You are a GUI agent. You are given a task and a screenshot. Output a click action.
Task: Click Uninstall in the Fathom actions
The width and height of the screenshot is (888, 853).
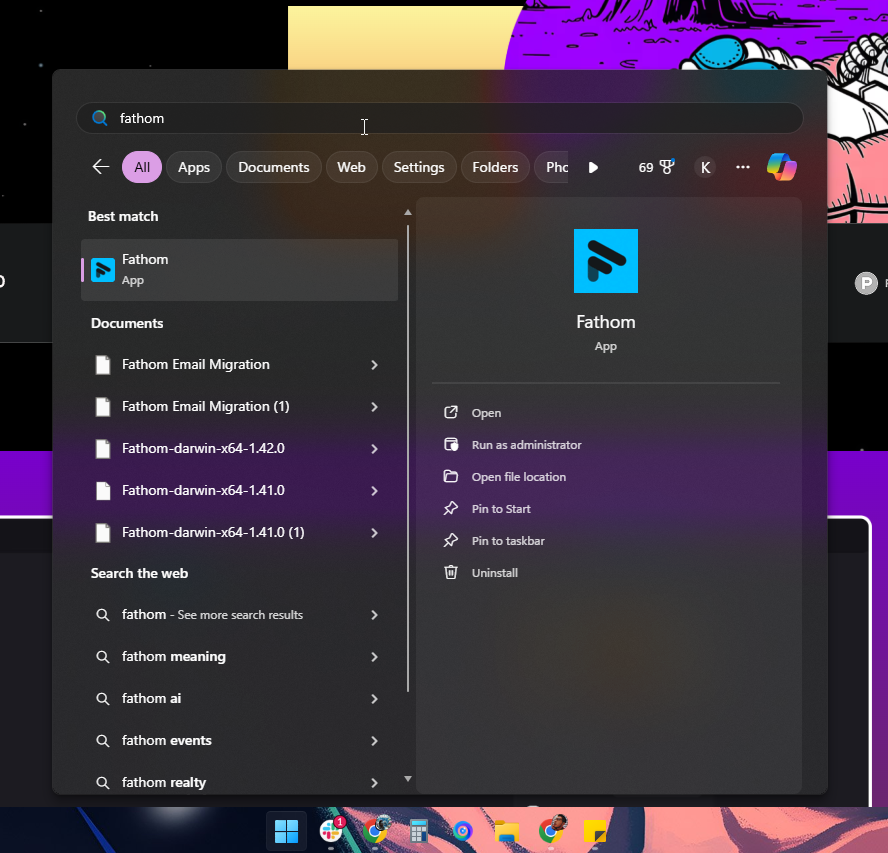pos(494,573)
